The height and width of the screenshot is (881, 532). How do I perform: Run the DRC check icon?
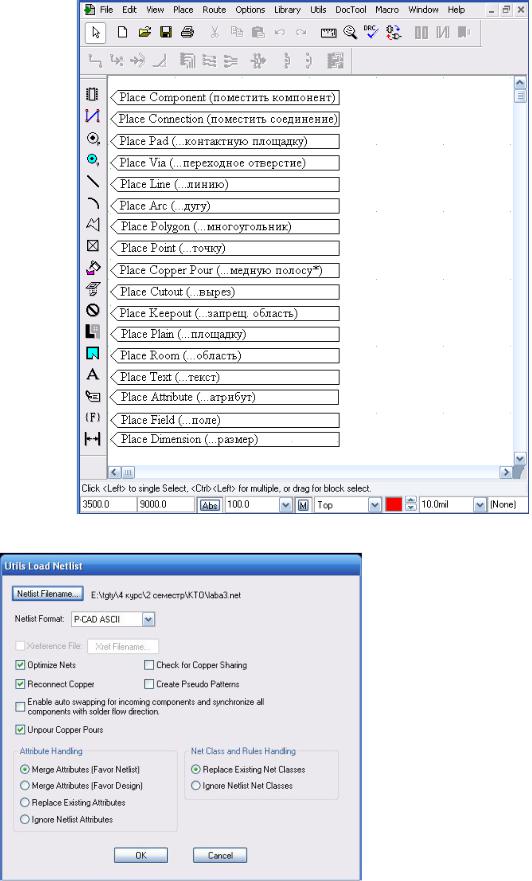click(x=371, y=32)
